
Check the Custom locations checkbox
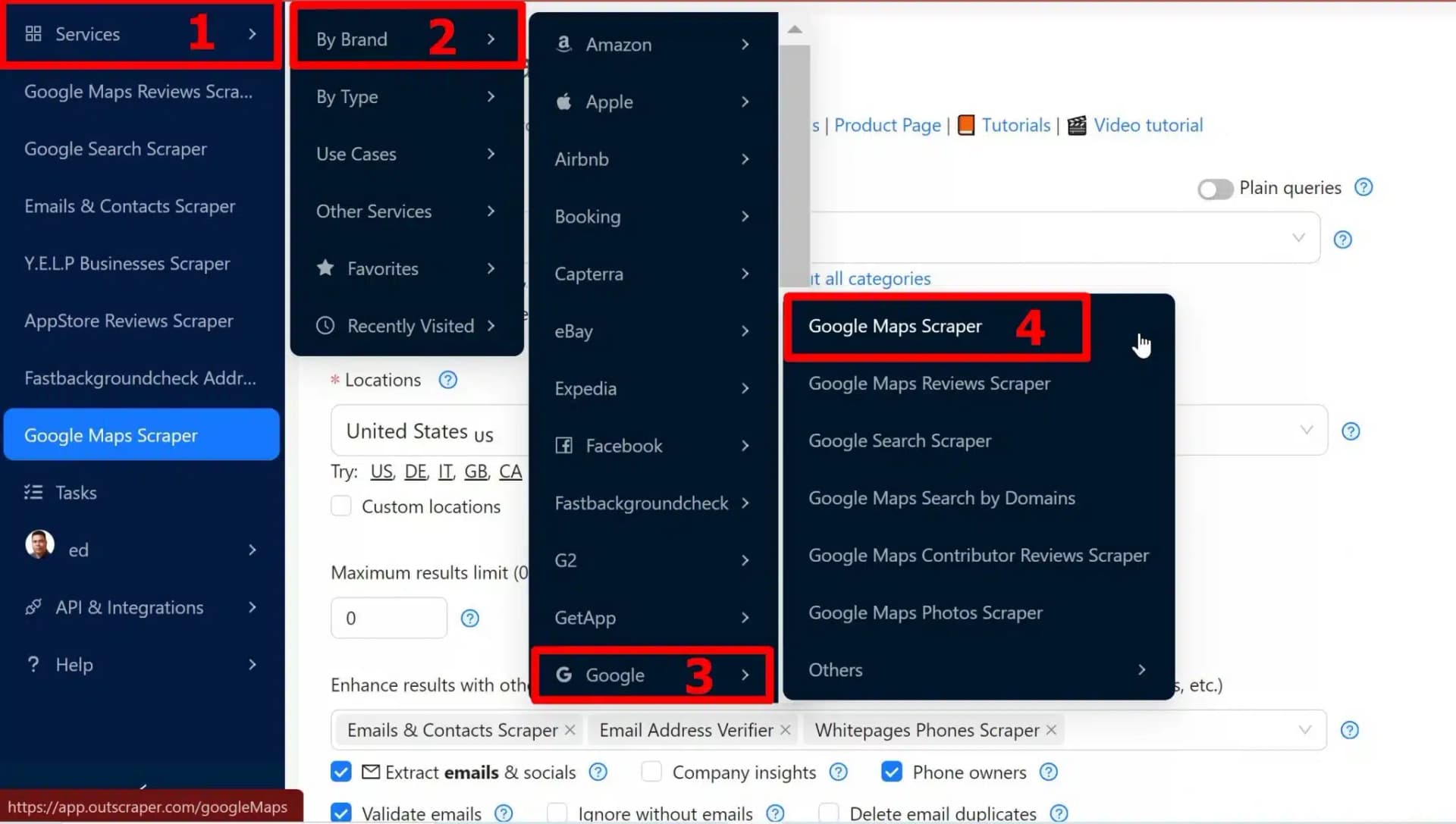[x=341, y=506]
